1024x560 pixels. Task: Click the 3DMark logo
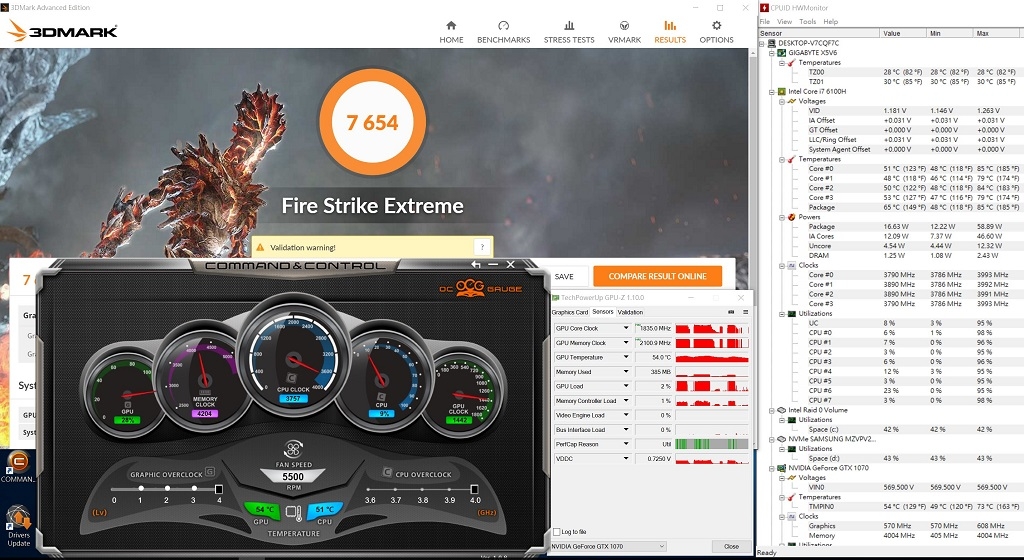tap(62, 30)
